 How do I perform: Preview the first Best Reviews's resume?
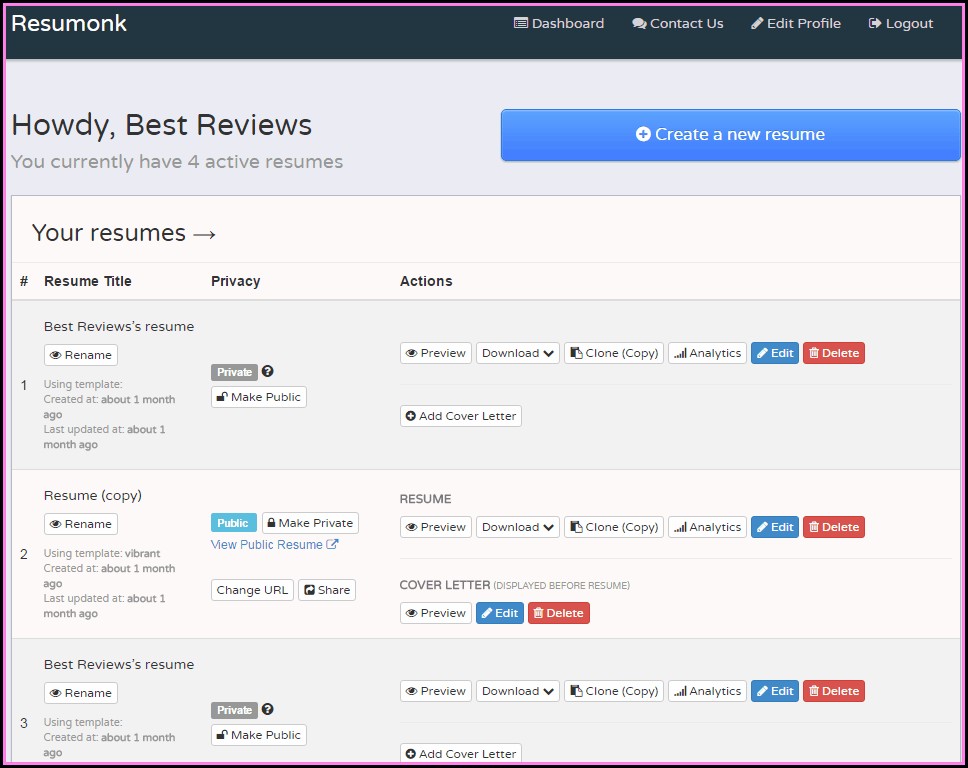coord(435,353)
